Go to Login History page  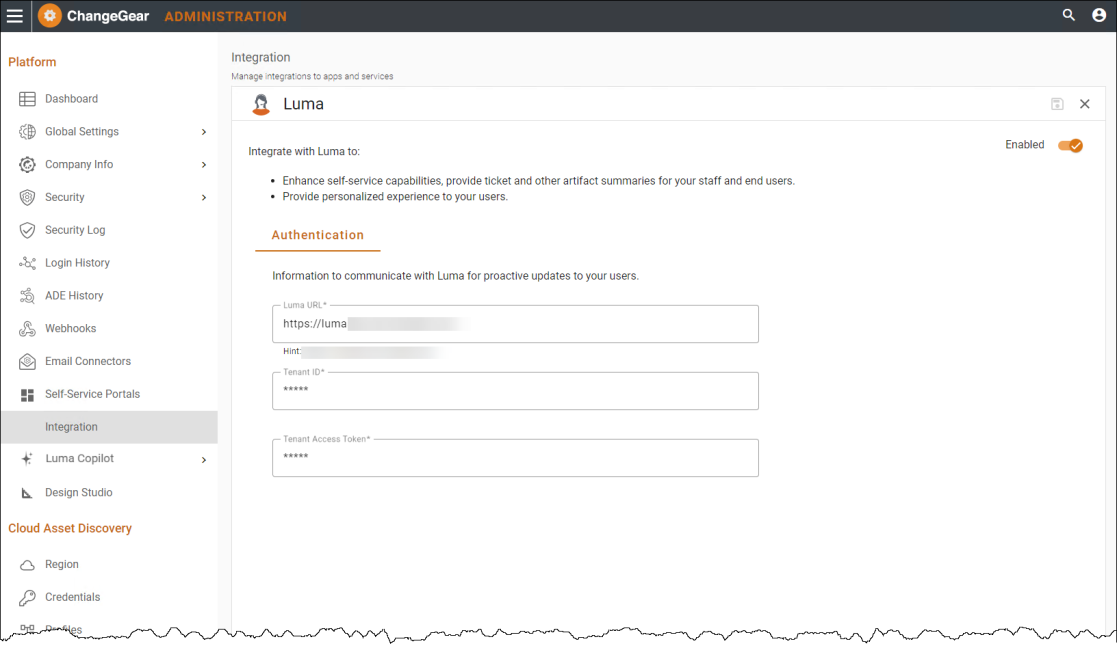[77, 263]
